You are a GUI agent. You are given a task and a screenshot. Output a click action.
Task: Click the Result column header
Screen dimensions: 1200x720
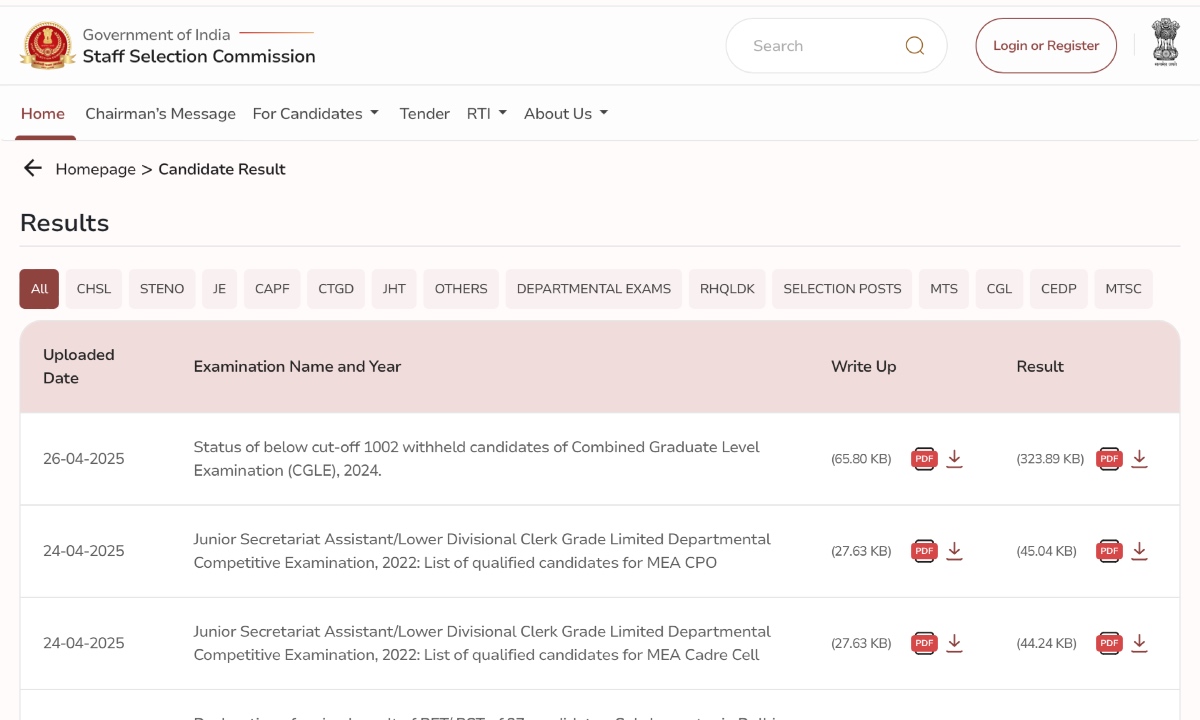pyautogui.click(x=1040, y=366)
